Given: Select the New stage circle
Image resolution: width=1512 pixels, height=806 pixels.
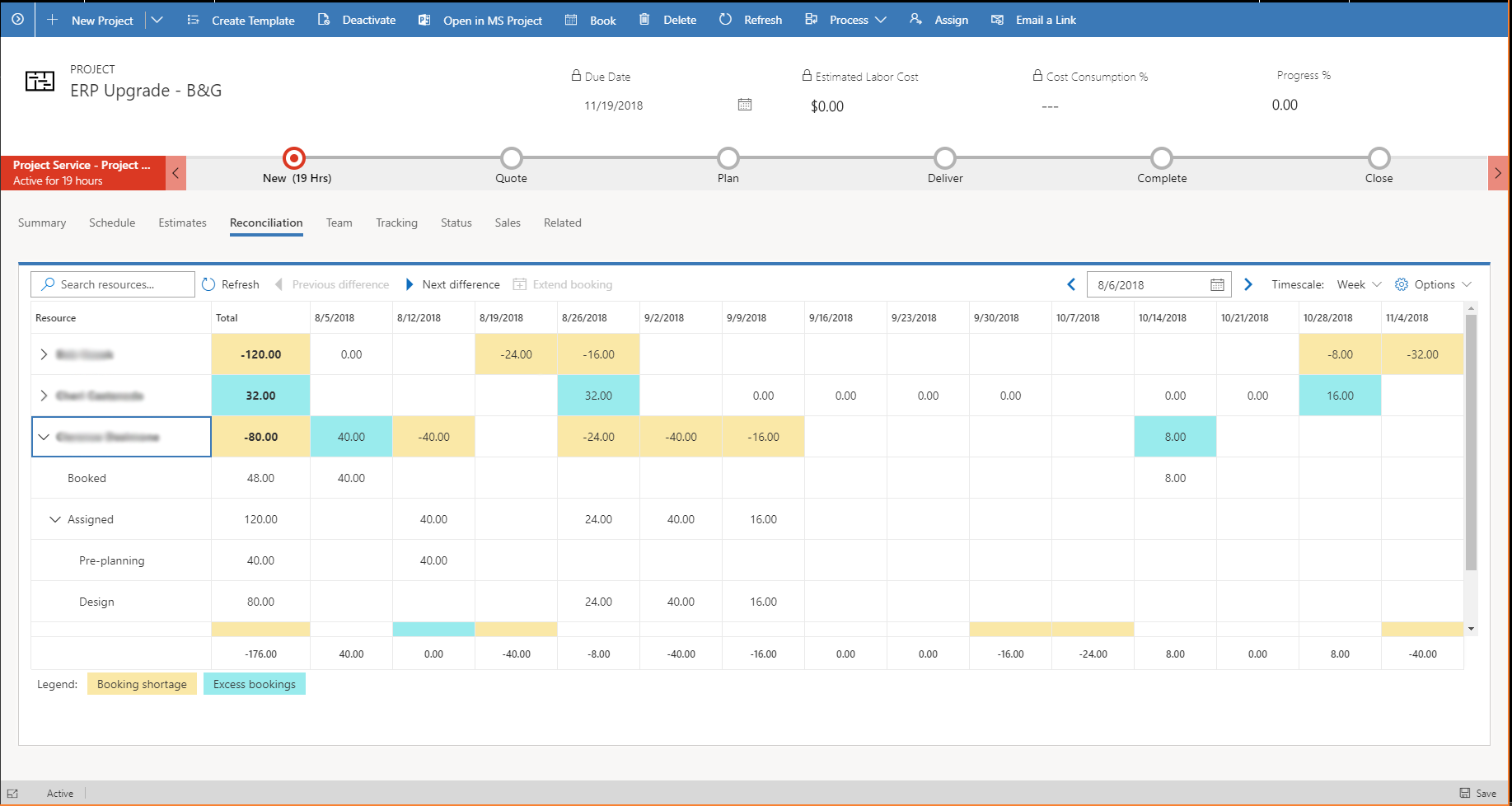Looking at the screenshot, I should (x=294, y=157).
